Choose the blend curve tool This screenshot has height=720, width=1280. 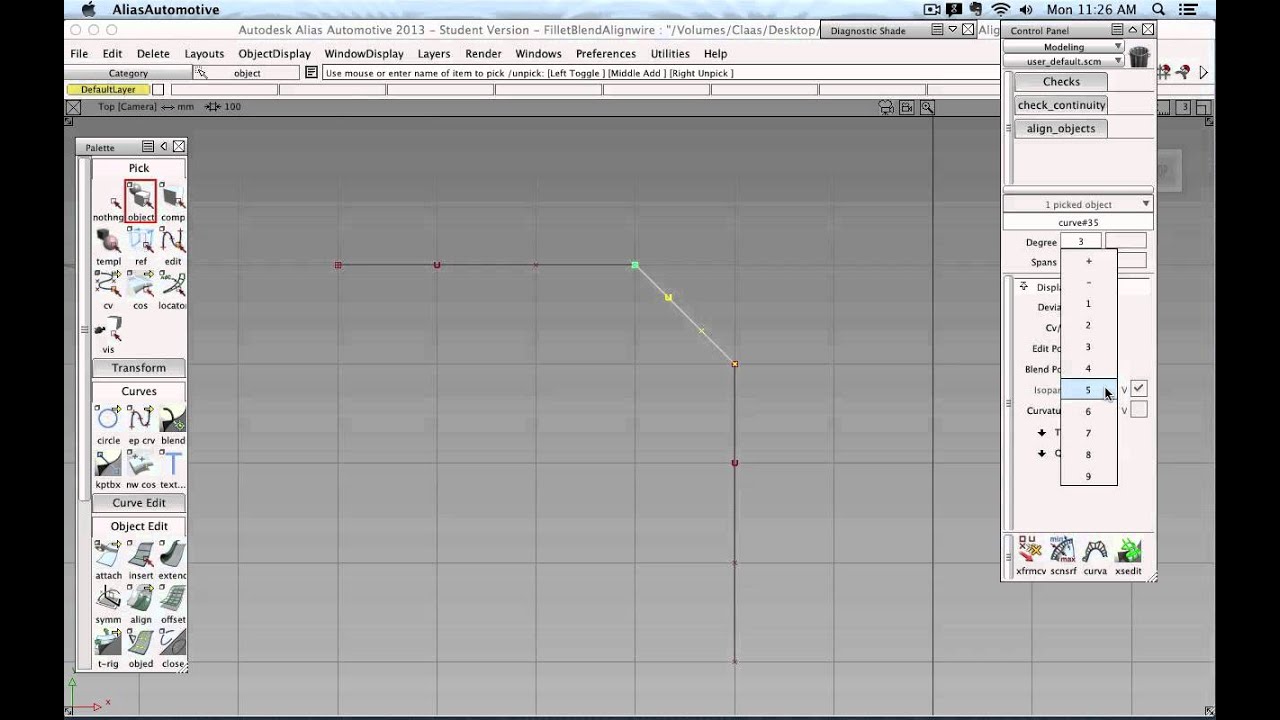point(172,424)
